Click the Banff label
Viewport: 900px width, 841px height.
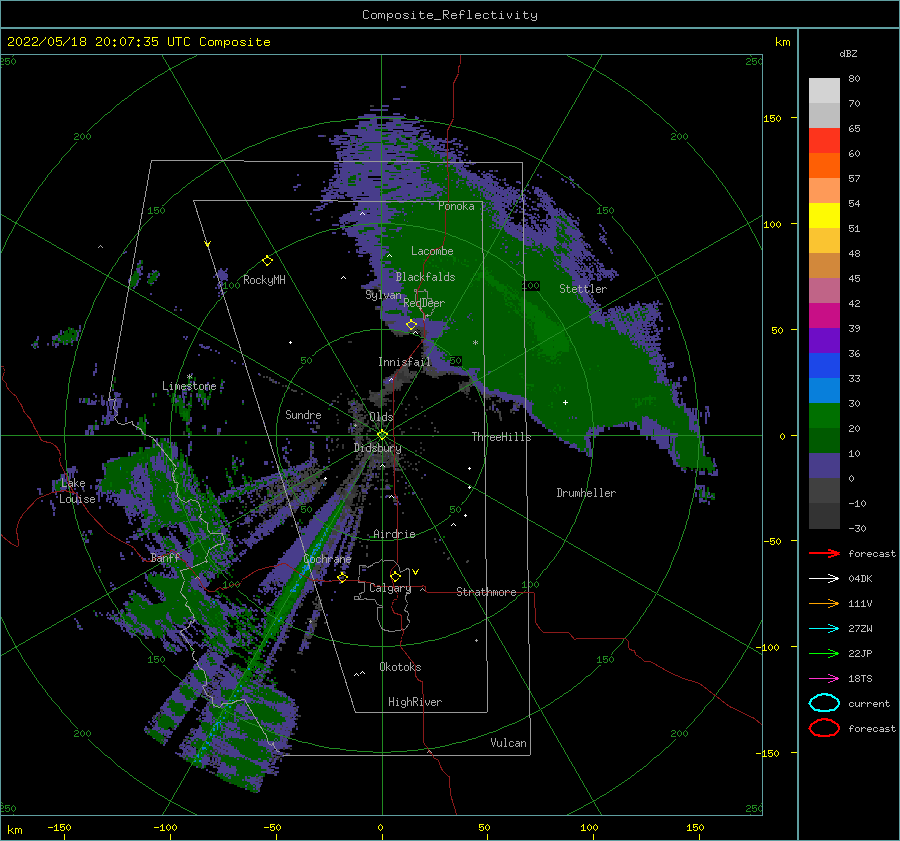tap(165, 558)
